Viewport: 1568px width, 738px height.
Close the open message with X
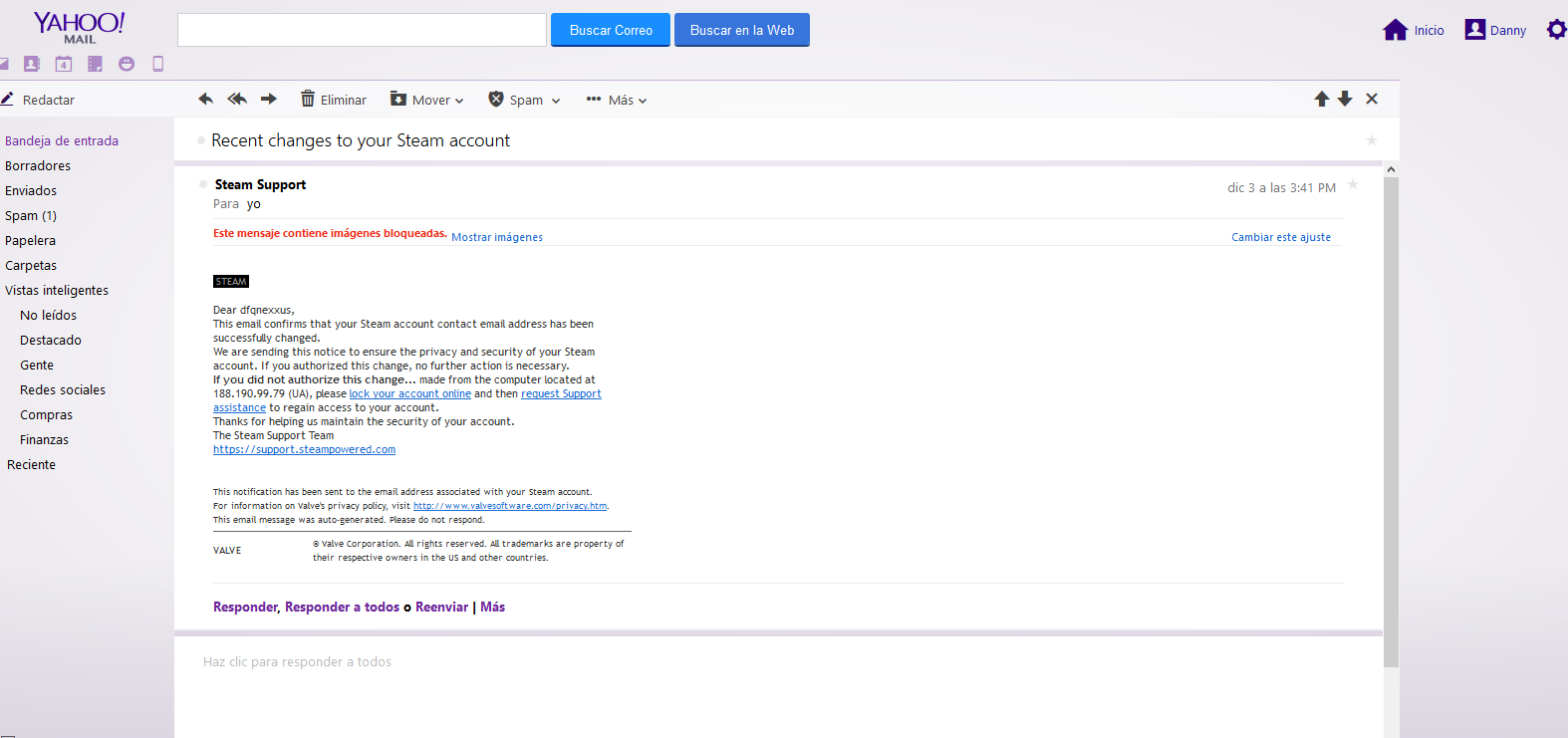click(x=1372, y=99)
